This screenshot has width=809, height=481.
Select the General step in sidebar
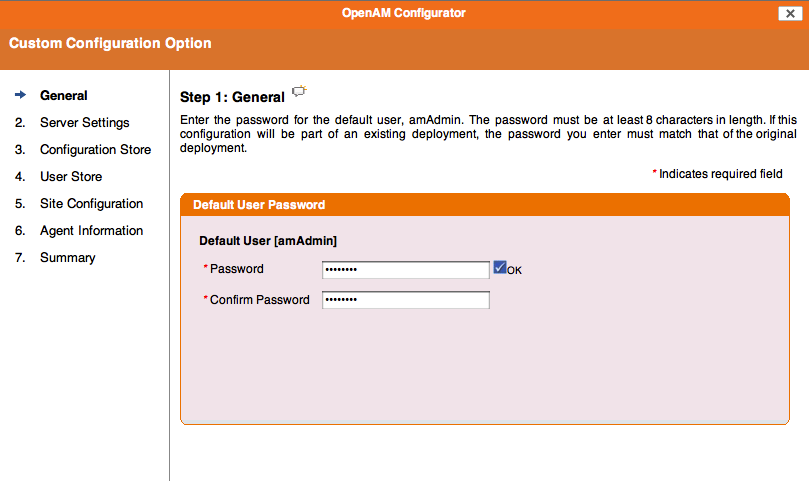(x=63, y=95)
